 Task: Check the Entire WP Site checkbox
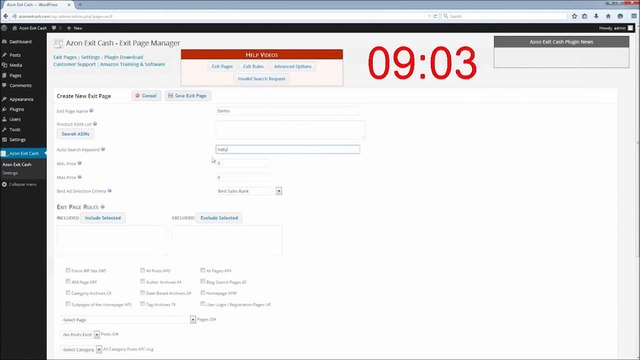pos(68,270)
